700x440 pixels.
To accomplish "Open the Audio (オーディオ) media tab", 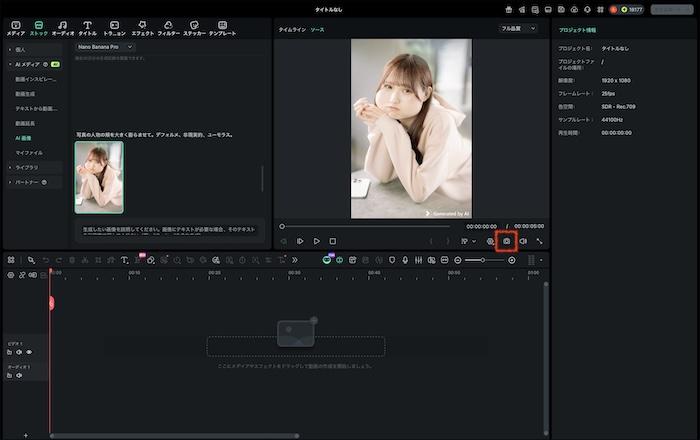I will tap(63, 27).
